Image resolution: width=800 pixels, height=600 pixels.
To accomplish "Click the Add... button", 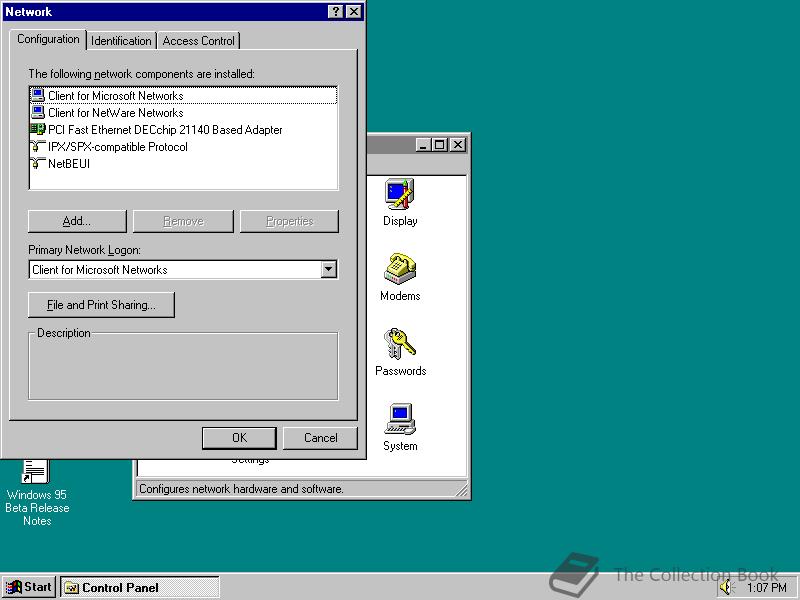I will [x=77, y=221].
